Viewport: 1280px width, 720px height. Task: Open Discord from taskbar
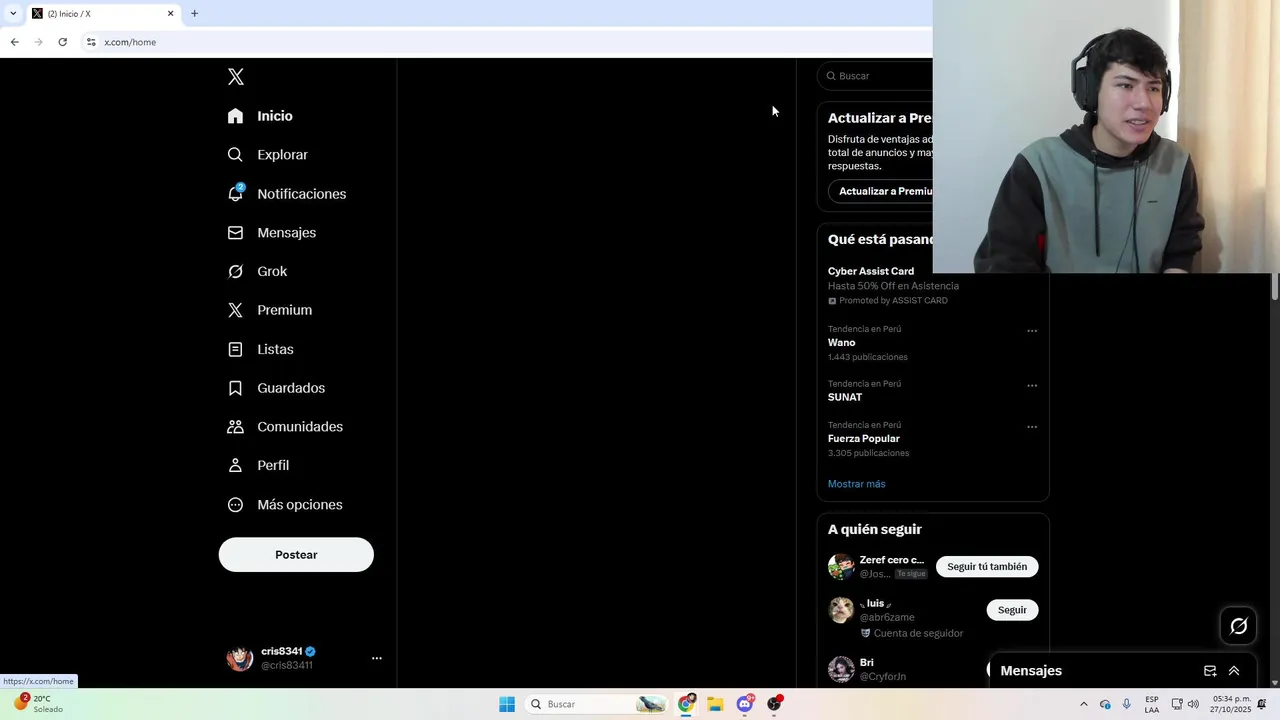[744, 704]
